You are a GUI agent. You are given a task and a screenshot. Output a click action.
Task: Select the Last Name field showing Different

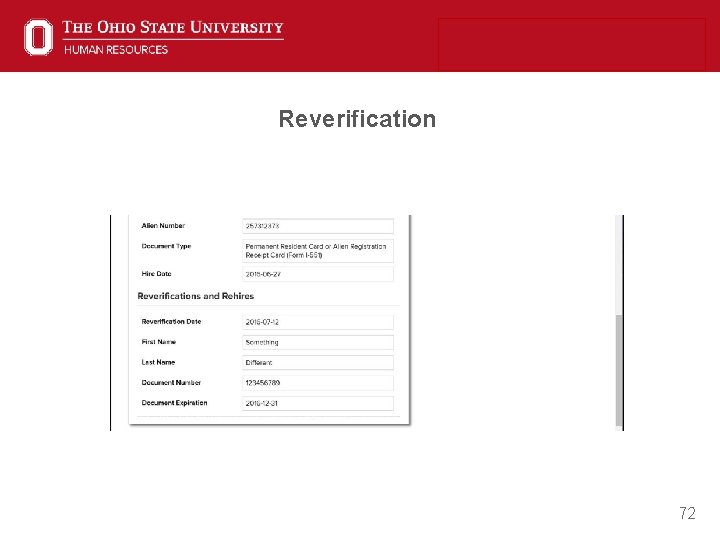(318, 362)
